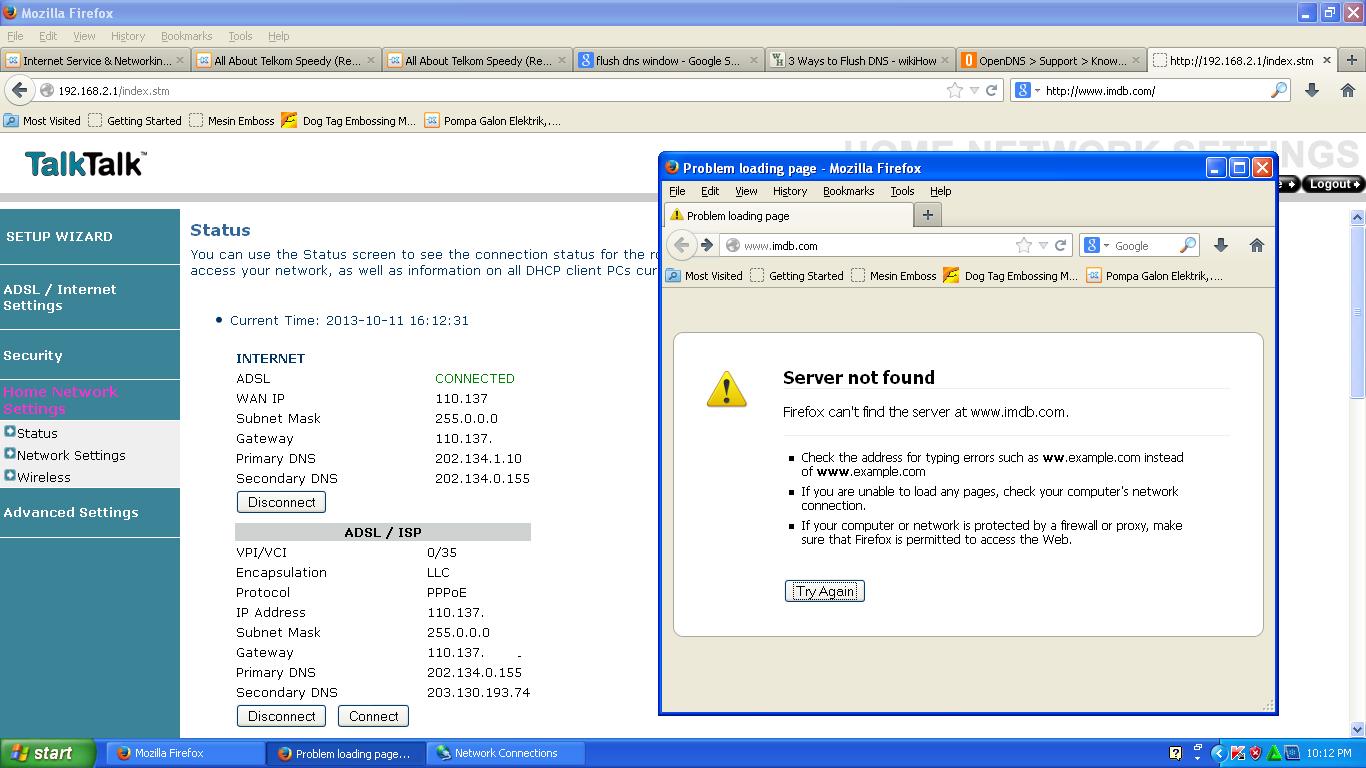Switch to OpenDNS Support tab

[x=1052, y=60]
